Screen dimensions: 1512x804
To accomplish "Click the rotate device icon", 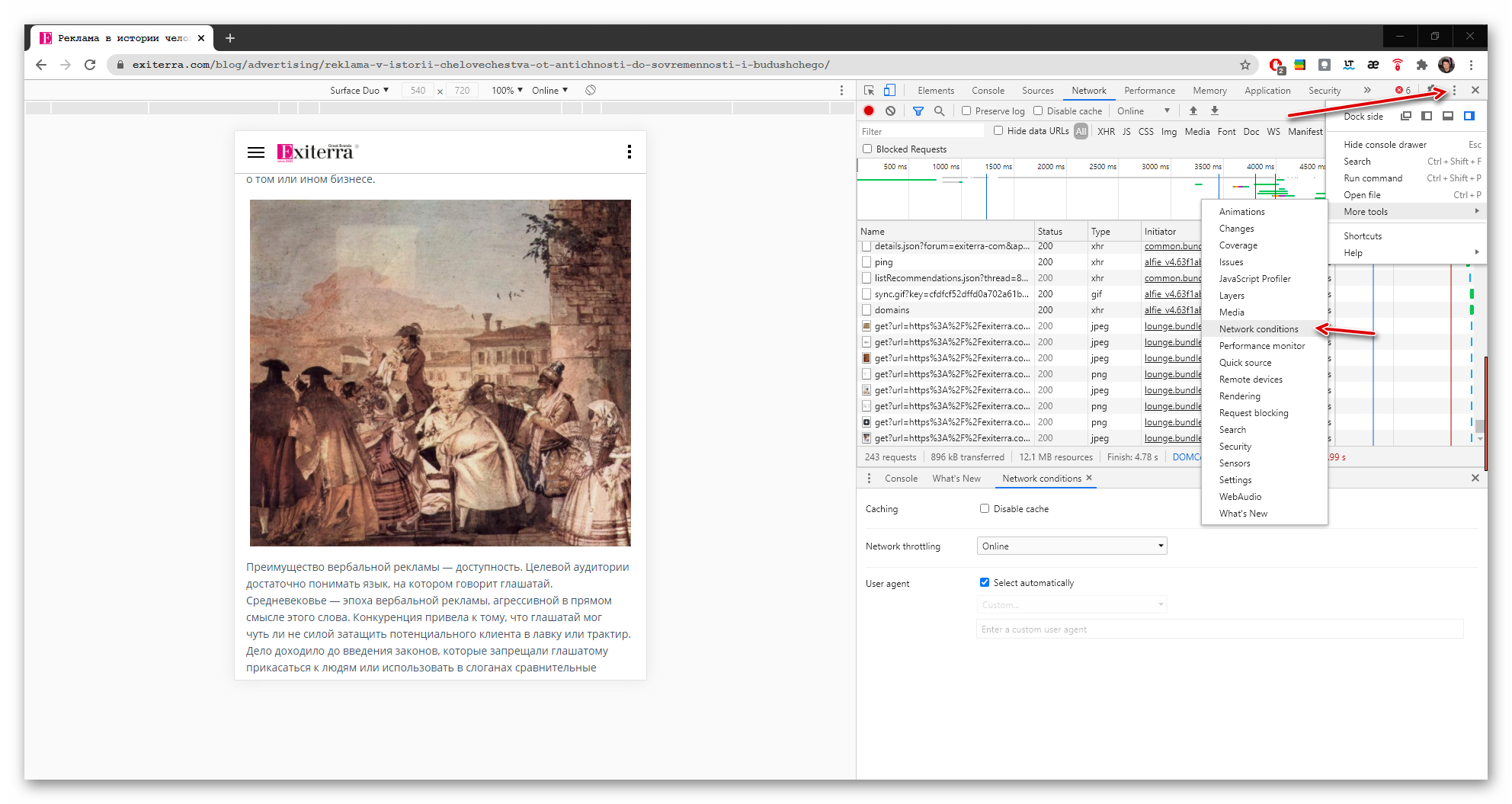I will click(x=591, y=90).
